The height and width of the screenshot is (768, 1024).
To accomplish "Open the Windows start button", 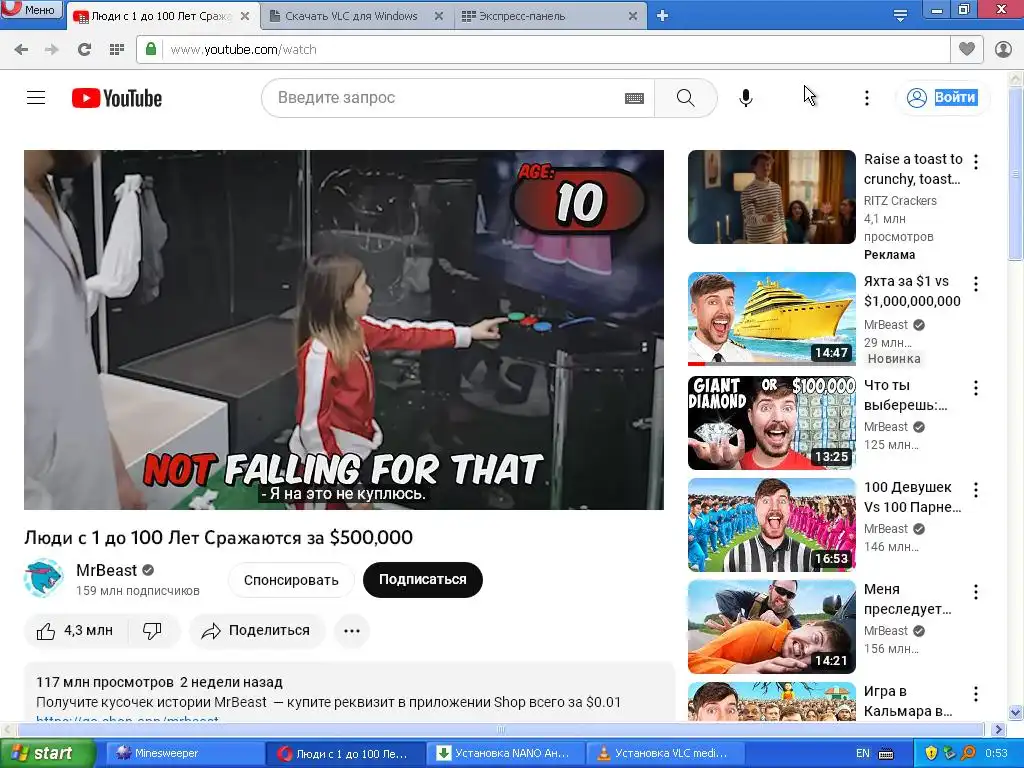I will (x=48, y=754).
